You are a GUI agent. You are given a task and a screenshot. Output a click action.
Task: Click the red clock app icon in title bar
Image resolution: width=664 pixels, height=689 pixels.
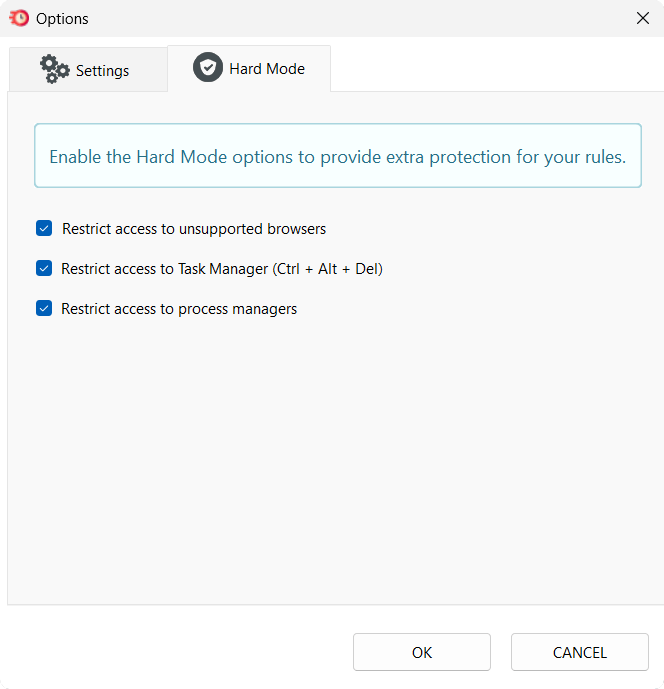[18, 18]
